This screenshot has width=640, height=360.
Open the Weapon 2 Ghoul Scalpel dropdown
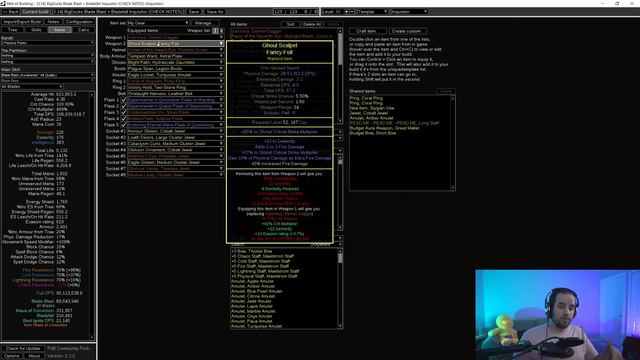click(176, 43)
